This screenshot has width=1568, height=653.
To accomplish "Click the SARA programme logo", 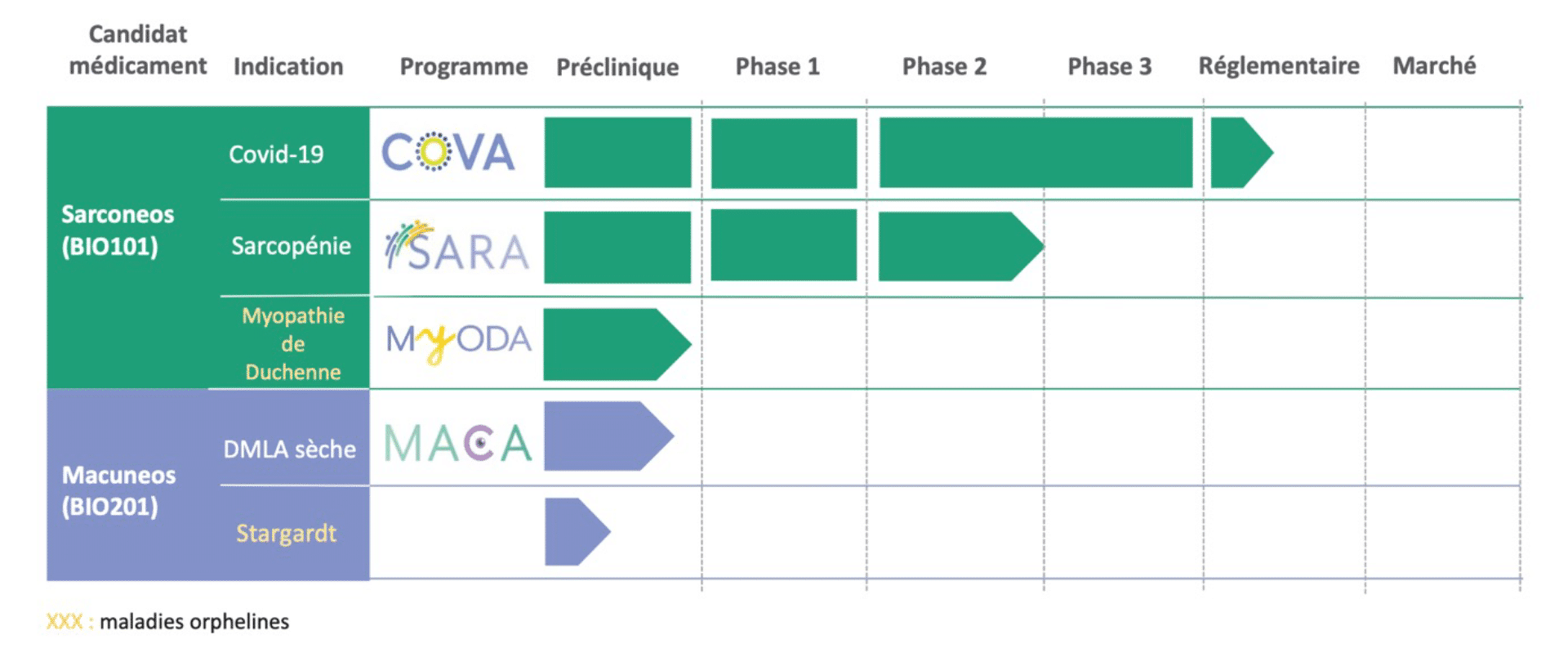I will coord(457,246).
